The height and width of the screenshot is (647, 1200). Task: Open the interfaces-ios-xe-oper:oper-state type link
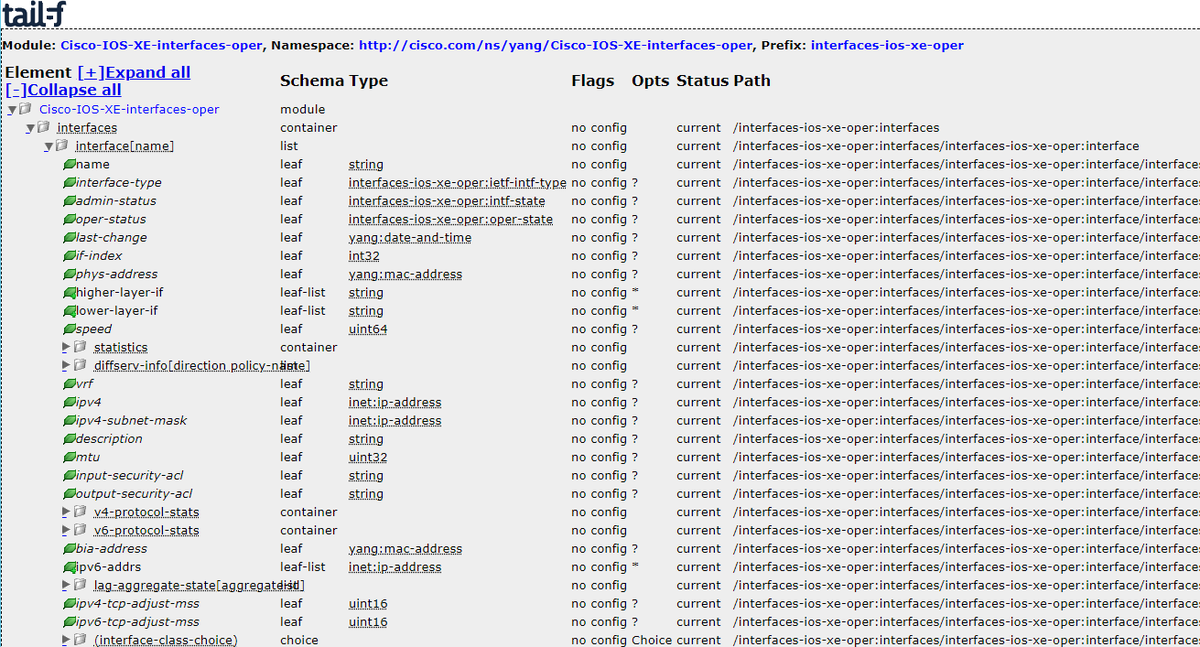coord(450,219)
